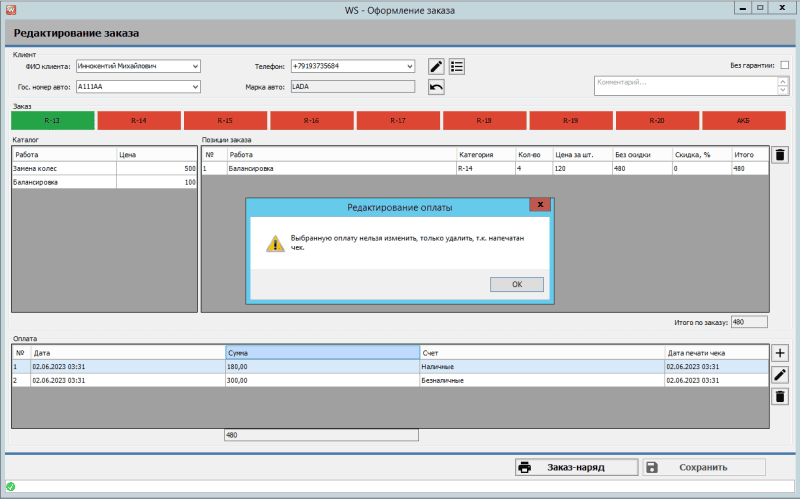Switch to the АКБ category tab
This screenshot has height=499, width=800.
pos(743,120)
